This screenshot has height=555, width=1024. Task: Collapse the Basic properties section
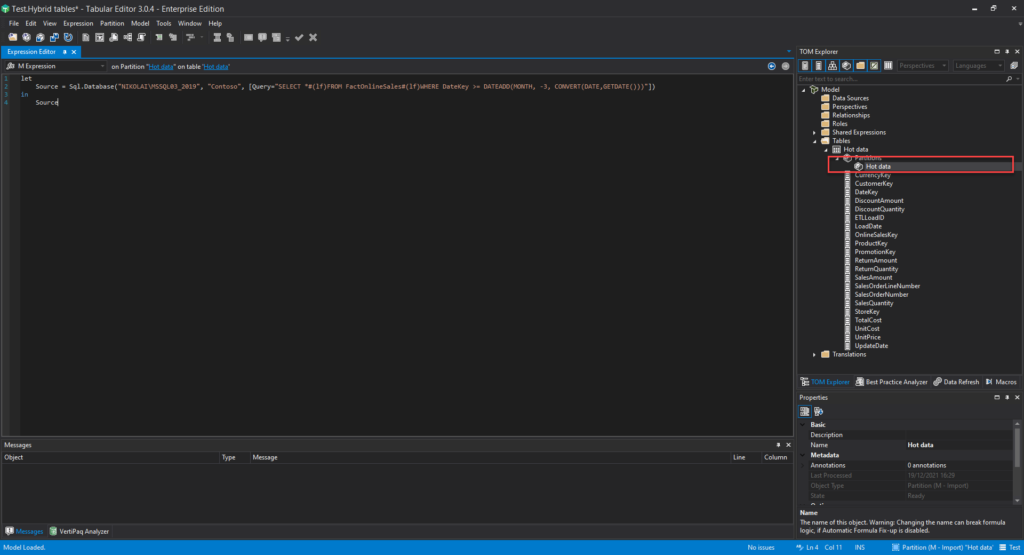point(803,424)
